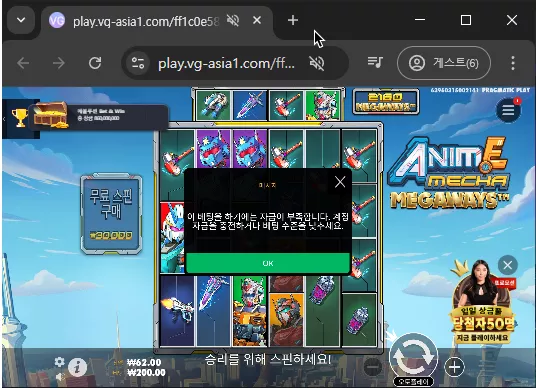Image resolution: width=536 pixels, height=388 pixels.
Task: Toggle game sound with speaker icon
Action: 60,377
